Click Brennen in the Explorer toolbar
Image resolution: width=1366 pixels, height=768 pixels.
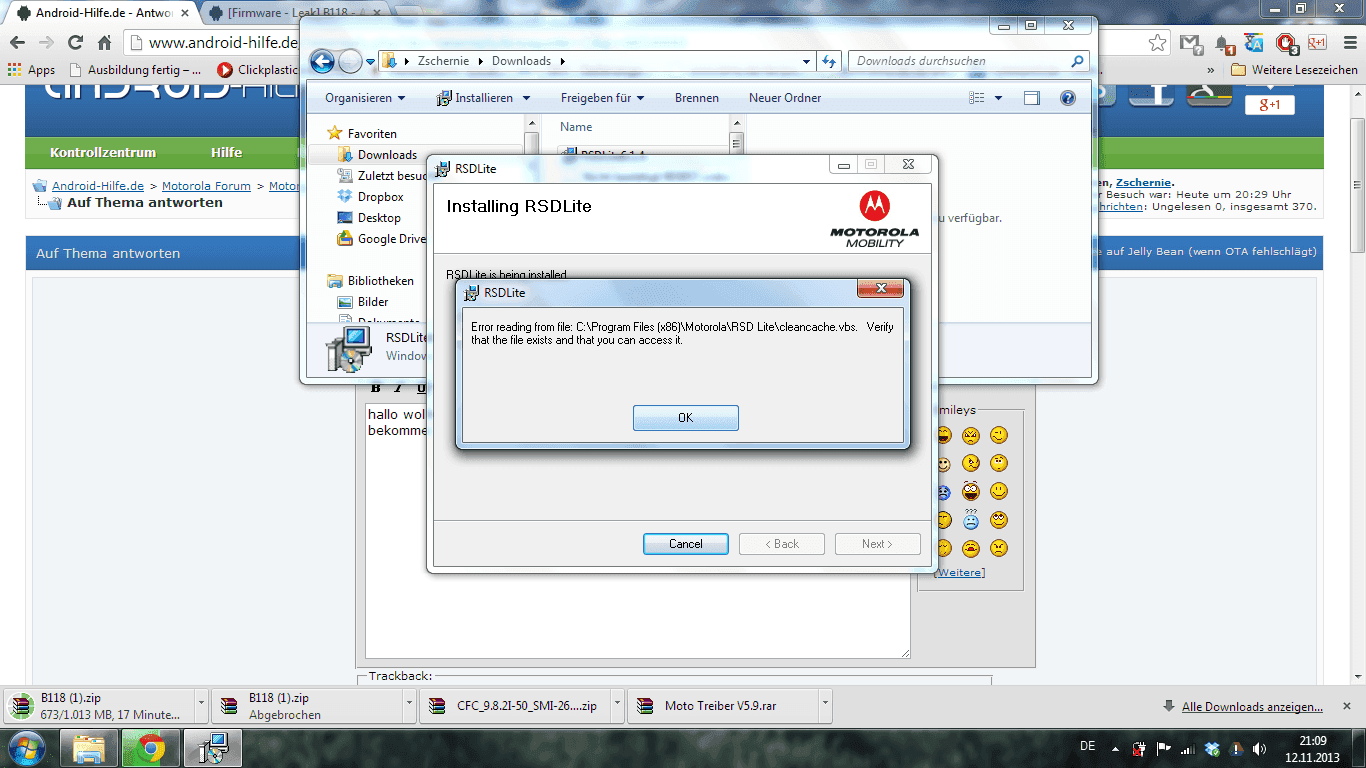point(697,98)
